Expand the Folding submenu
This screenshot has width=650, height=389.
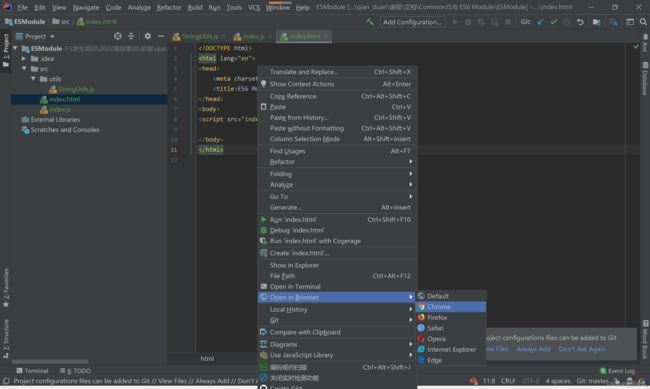coord(337,174)
